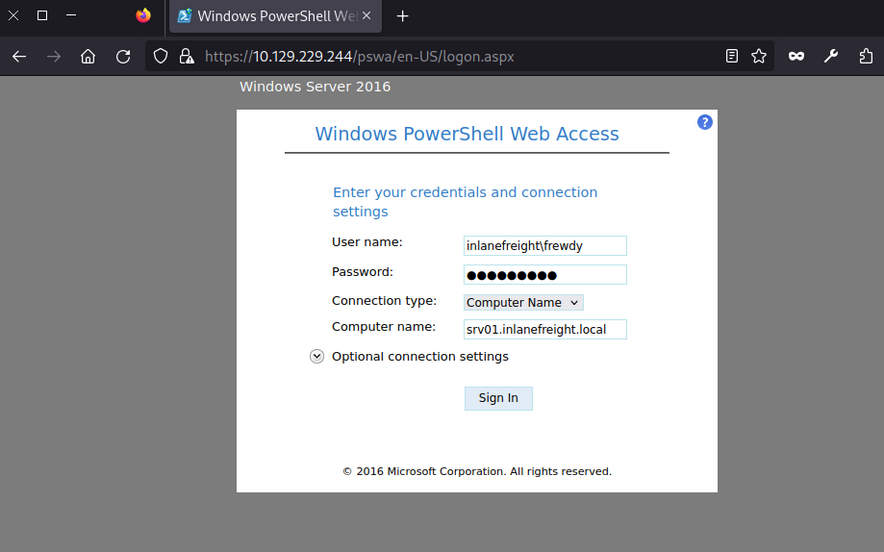Click the Firefox logo icon
This screenshot has height=552, width=884.
click(x=143, y=16)
